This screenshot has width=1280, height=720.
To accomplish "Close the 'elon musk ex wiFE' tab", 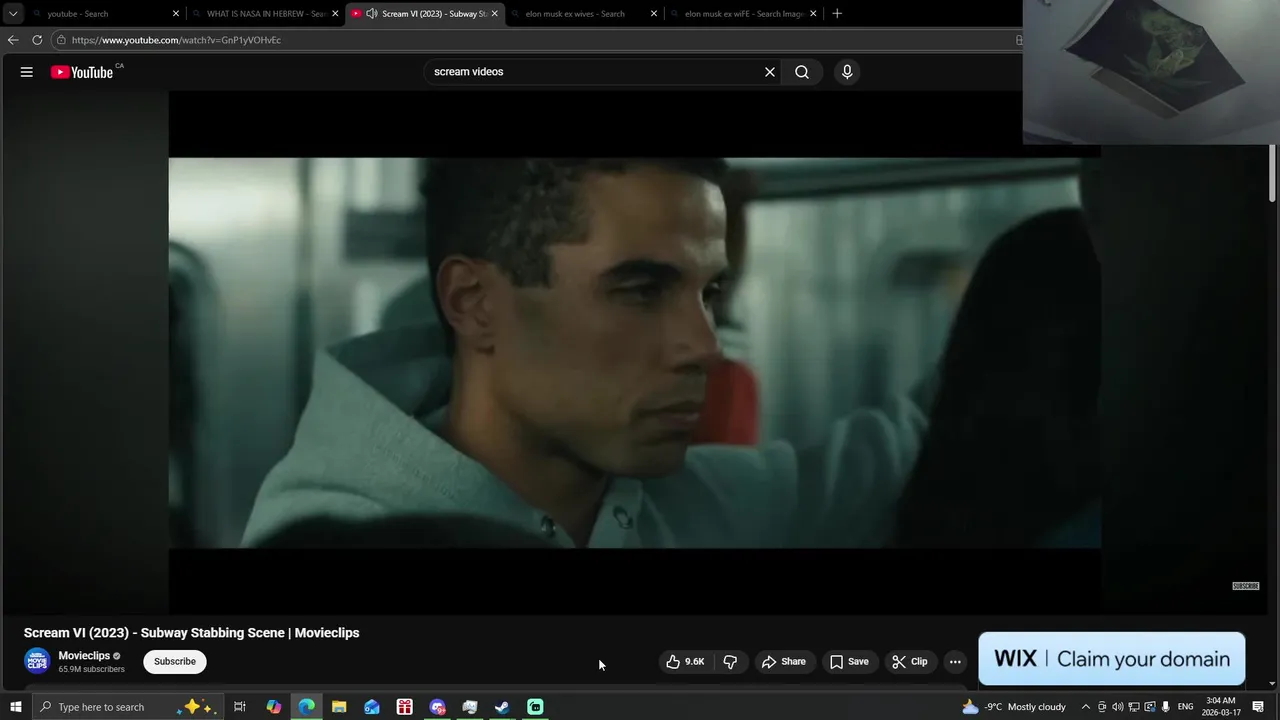I will click(813, 14).
